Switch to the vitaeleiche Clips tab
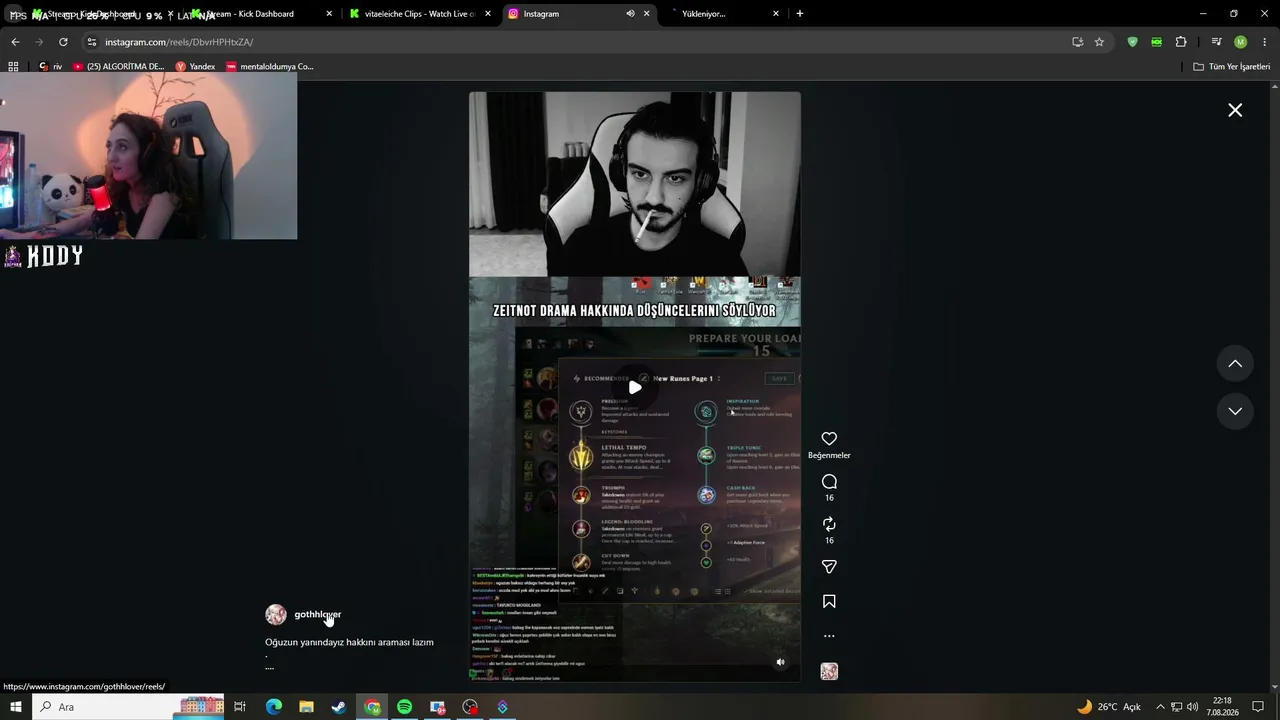Screen dimensions: 1280x720 click(x=420, y=14)
